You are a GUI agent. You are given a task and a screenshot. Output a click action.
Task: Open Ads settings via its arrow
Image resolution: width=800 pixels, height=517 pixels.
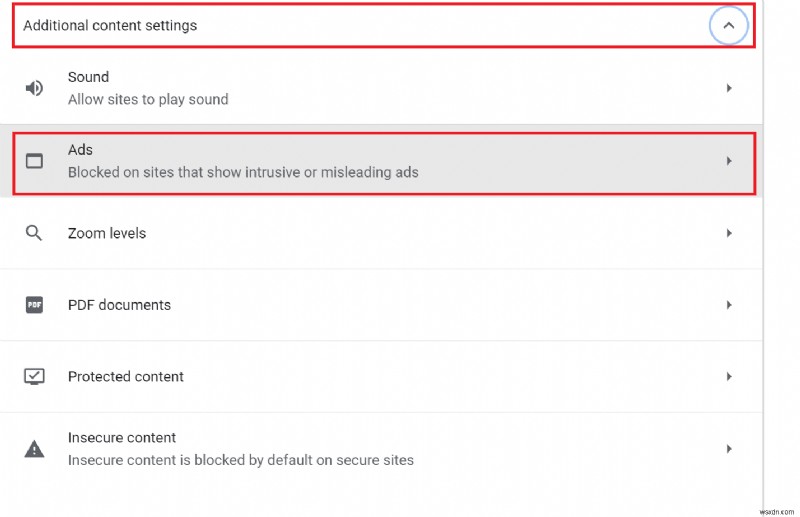pos(729,161)
